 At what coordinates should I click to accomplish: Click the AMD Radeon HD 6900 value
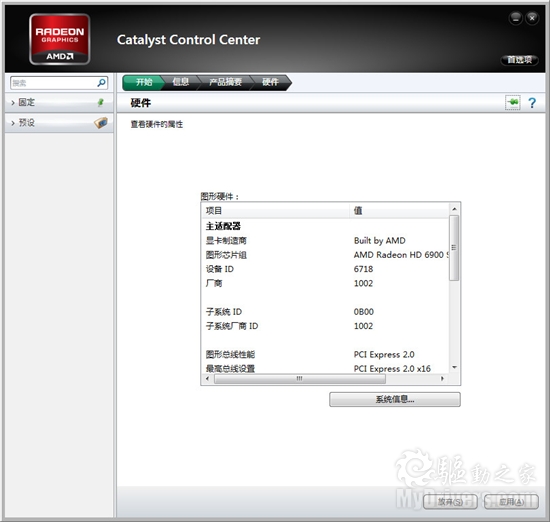coord(401,255)
